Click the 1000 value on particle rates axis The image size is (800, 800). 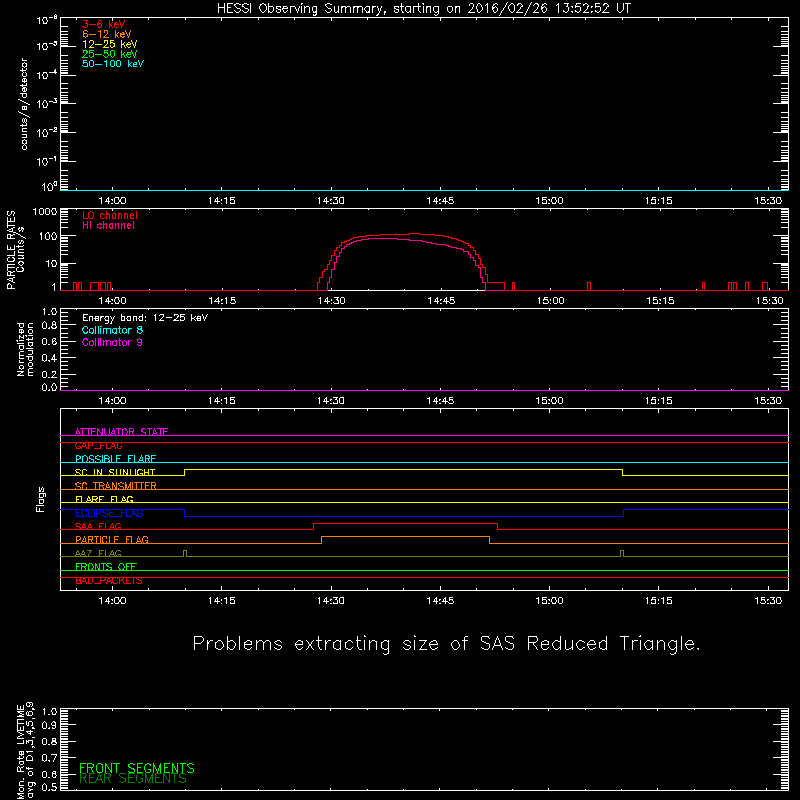tap(45, 212)
